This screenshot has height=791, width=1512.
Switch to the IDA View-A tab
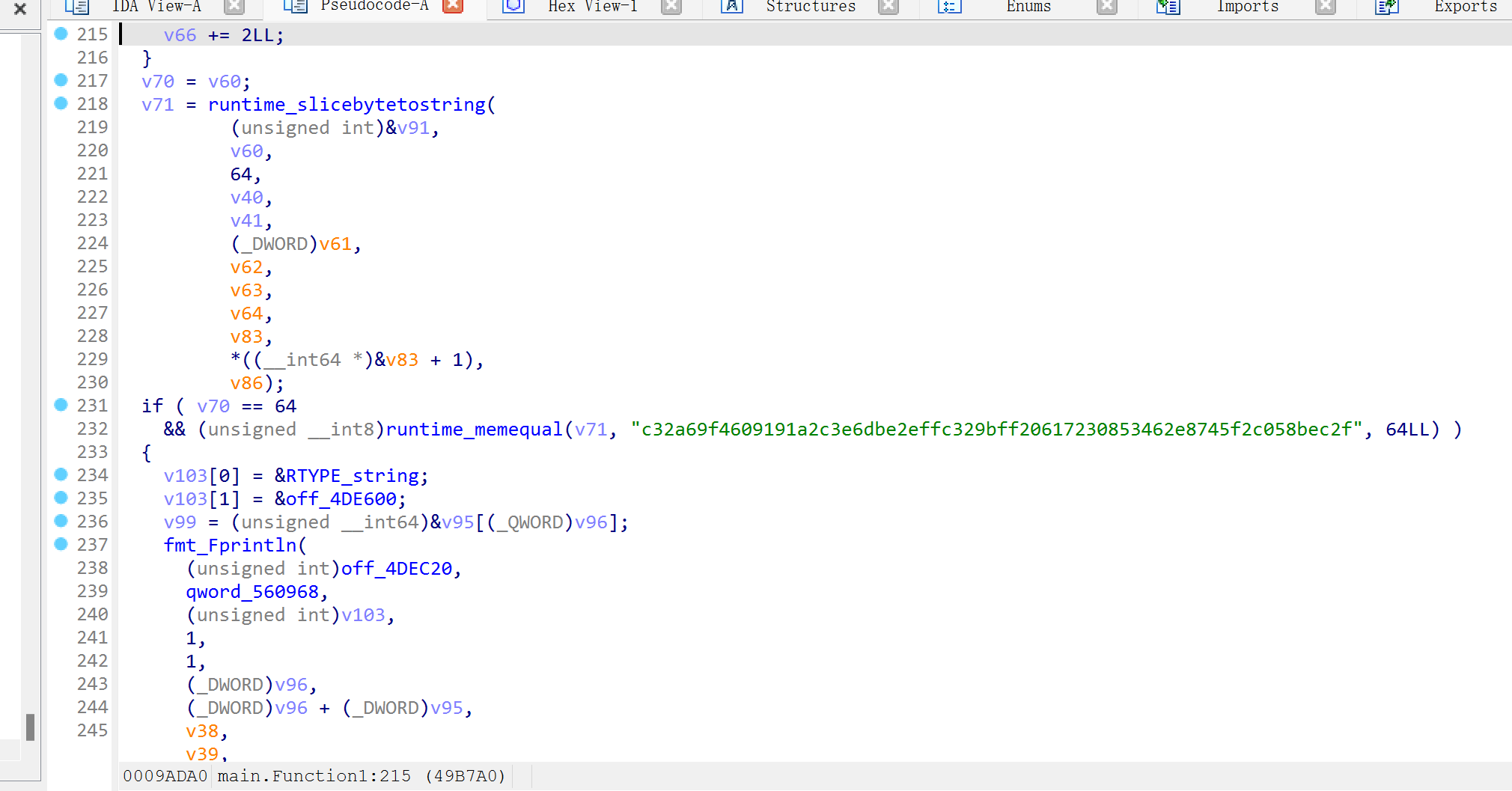(x=156, y=6)
